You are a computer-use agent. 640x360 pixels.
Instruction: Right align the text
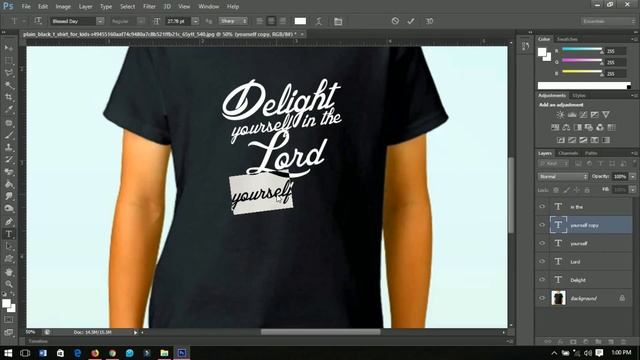pos(282,21)
